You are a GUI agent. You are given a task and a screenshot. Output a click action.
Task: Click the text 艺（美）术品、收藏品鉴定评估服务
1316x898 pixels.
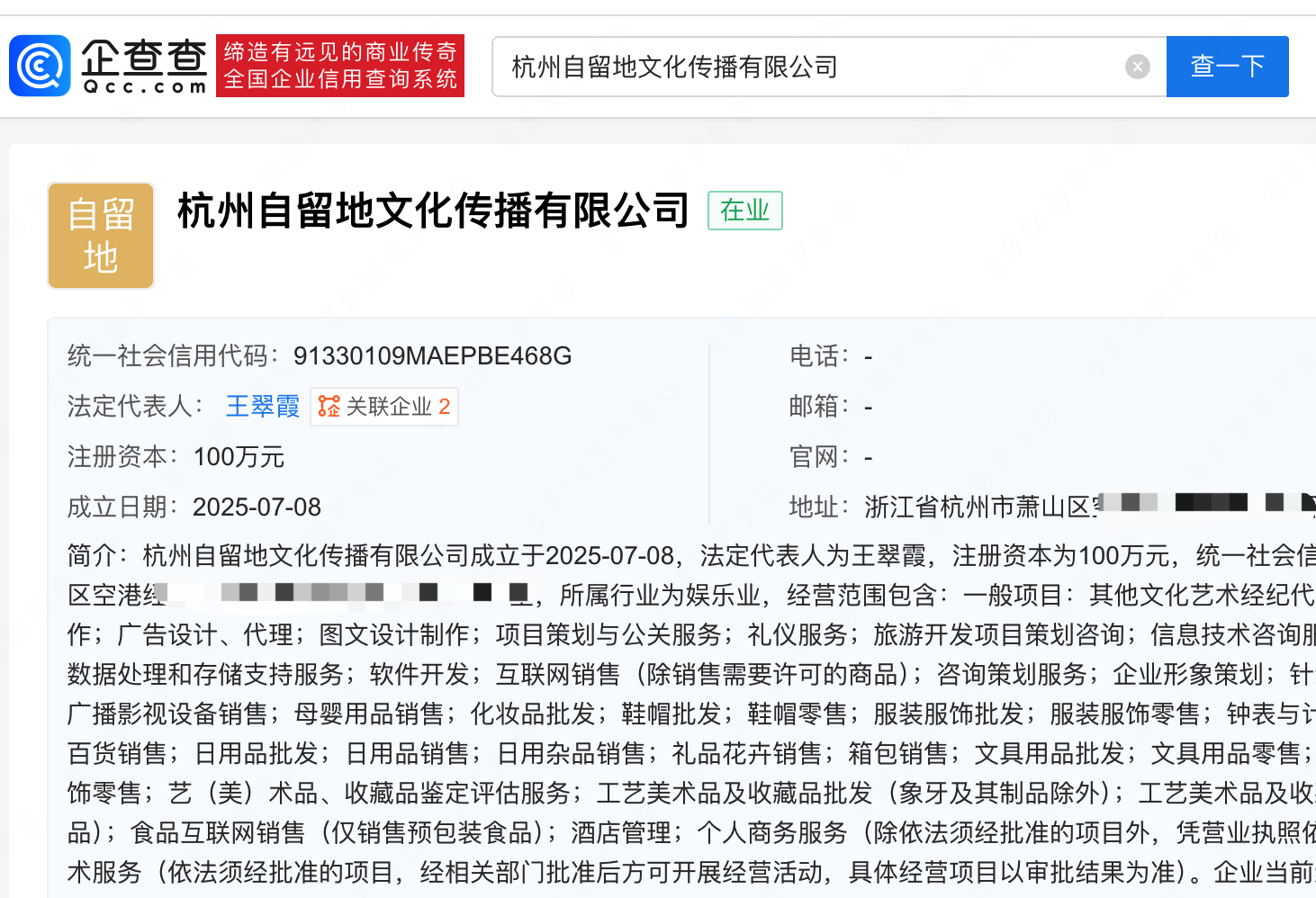pyautogui.click(x=369, y=794)
